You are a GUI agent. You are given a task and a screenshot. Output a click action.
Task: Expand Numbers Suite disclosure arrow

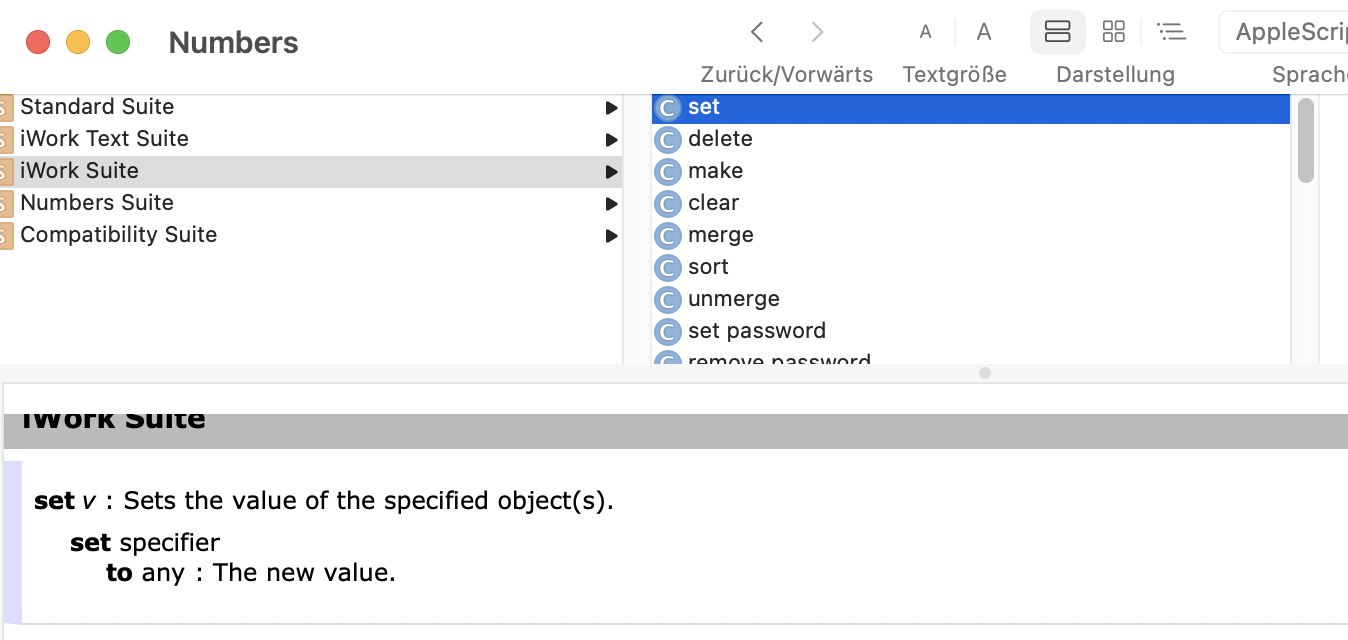pos(611,203)
